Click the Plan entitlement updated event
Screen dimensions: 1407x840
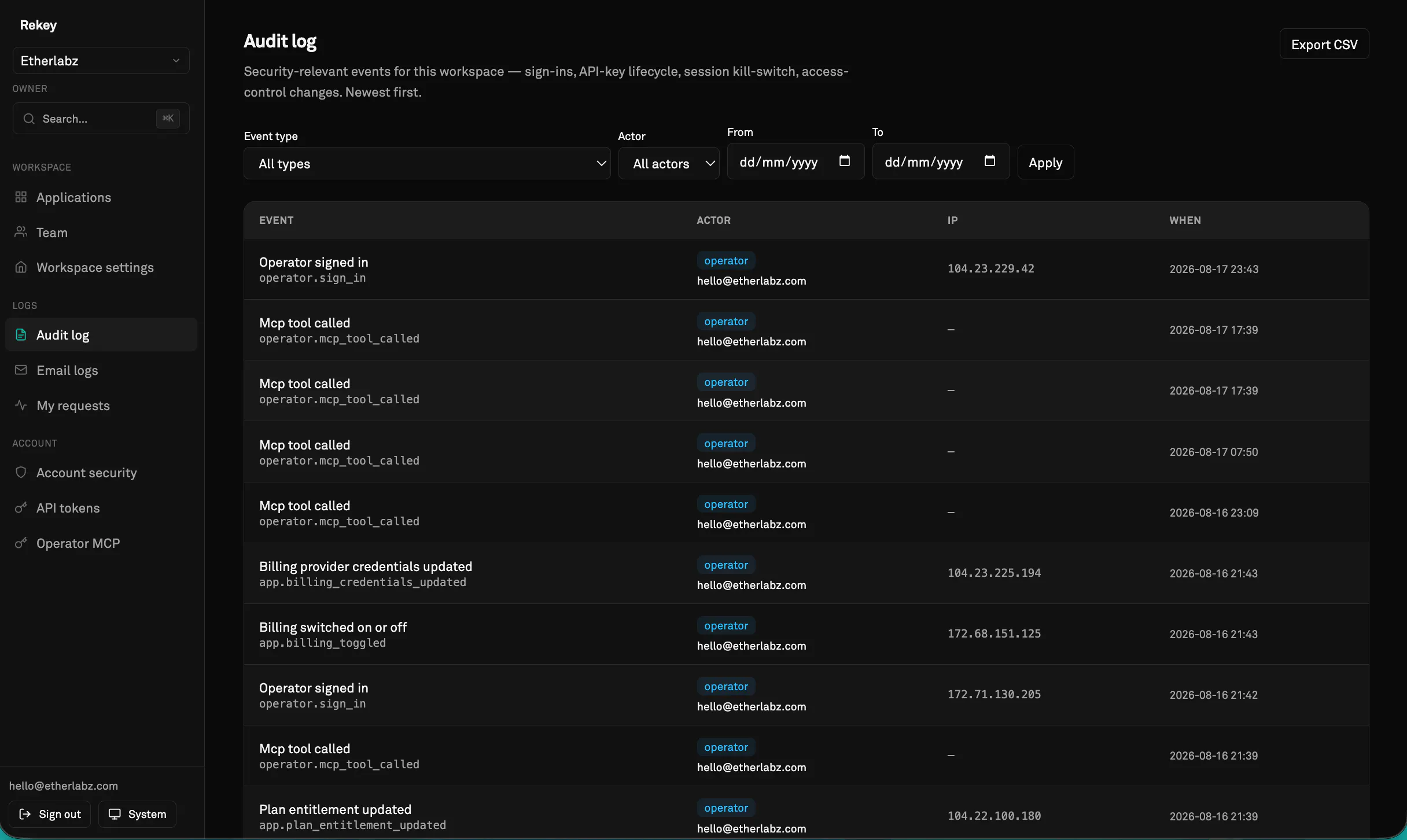tap(335, 809)
